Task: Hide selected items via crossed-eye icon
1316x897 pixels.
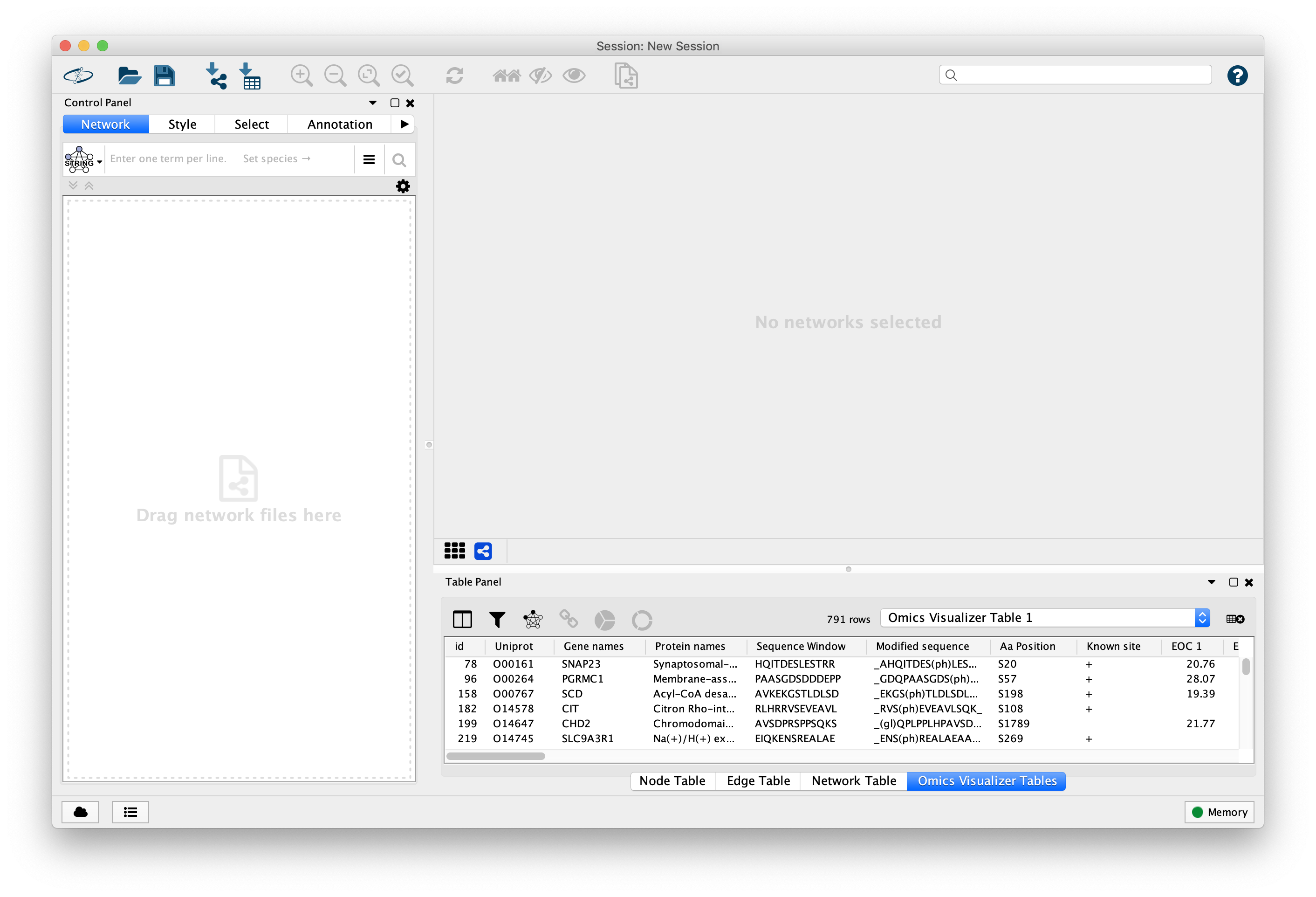Action: tap(540, 75)
